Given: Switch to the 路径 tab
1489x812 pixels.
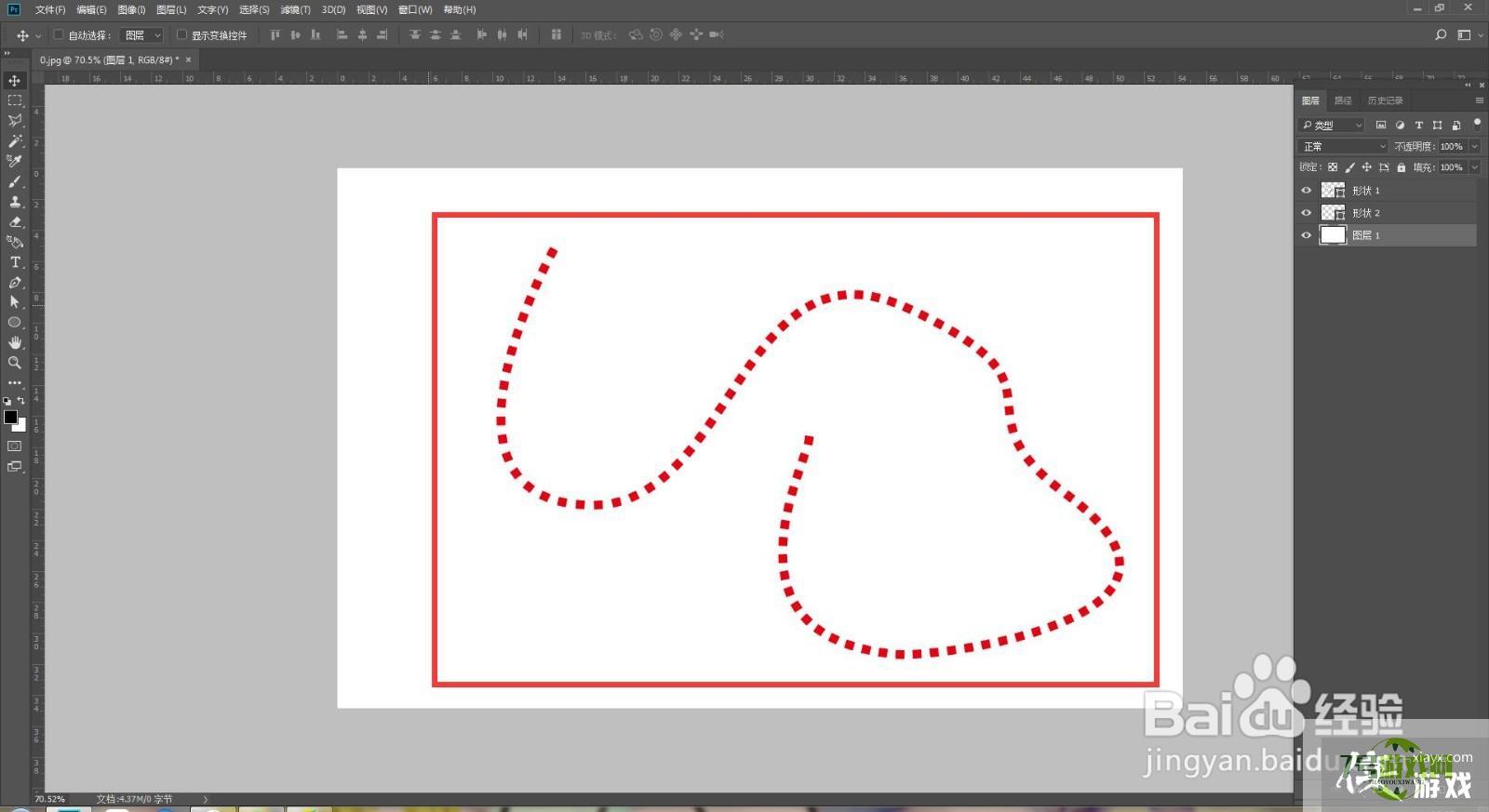Looking at the screenshot, I should [1343, 100].
